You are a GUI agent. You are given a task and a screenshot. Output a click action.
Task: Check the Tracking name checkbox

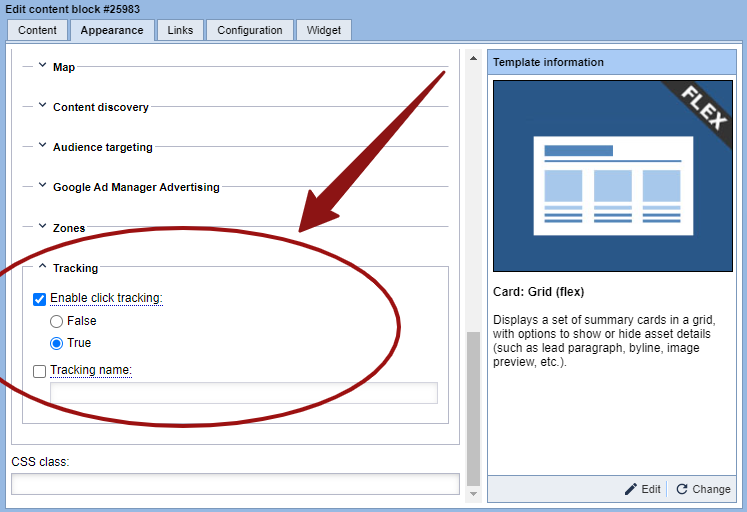(40, 371)
